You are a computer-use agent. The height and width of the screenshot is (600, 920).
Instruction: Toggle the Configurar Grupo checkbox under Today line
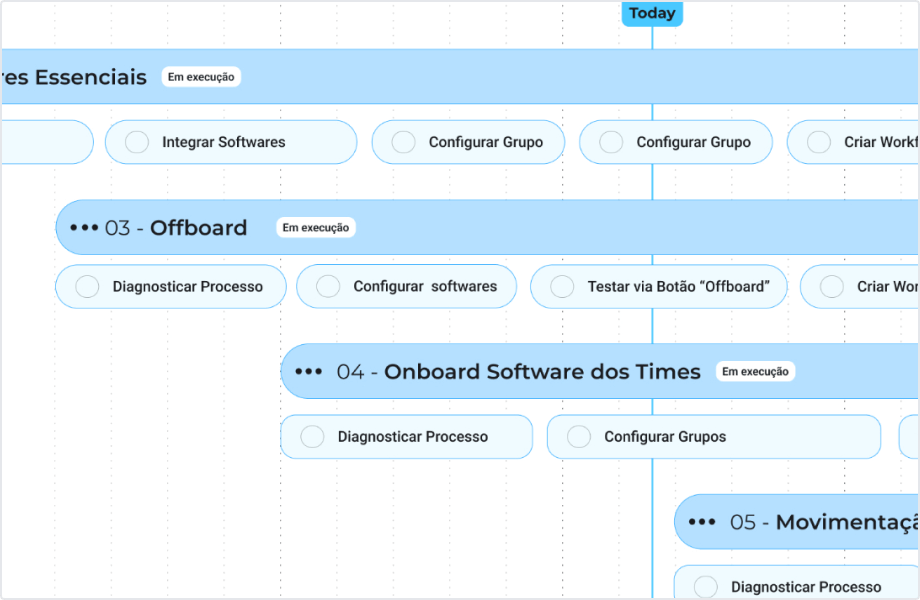pyautogui.click(x=611, y=142)
